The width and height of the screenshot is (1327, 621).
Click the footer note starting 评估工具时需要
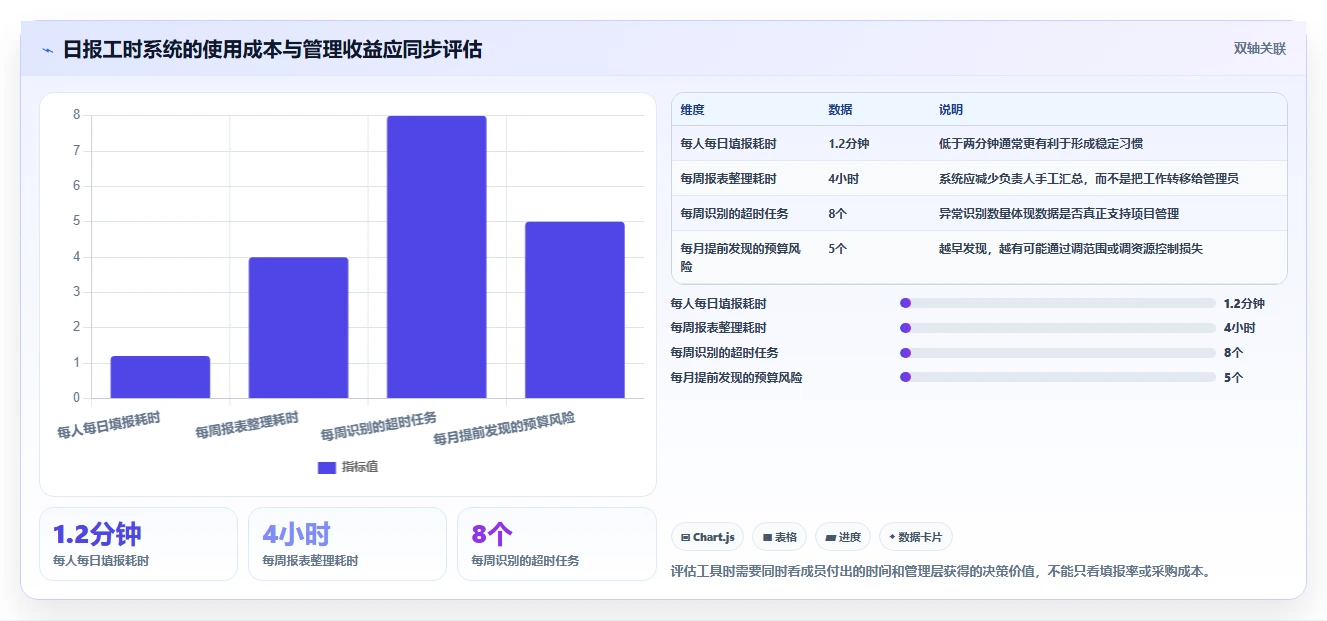pyautogui.click(x=941, y=572)
